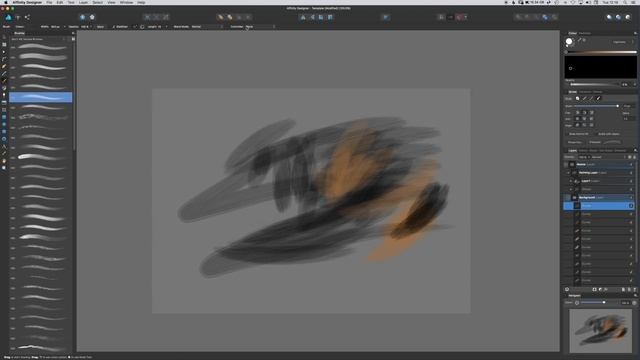Open the Snapping options dropdown arrow

point(466,17)
